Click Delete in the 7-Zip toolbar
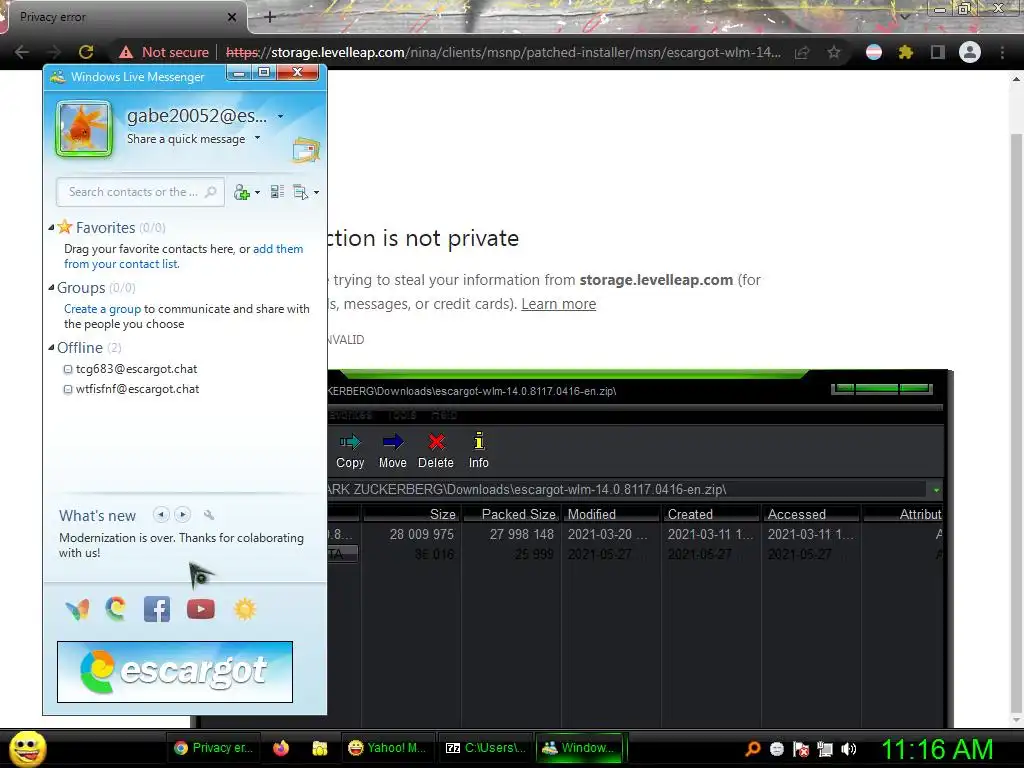Viewport: 1024px width, 768px height. (x=436, y=451)
